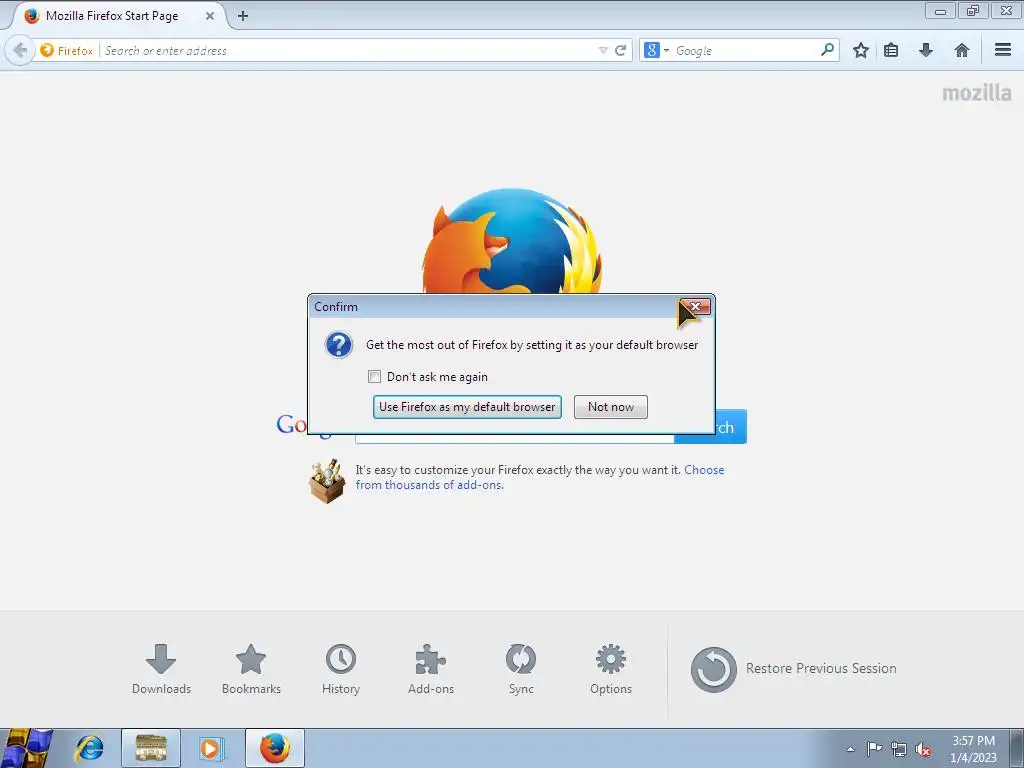The image size is (1024, 768).
Task: Open the hamburger menu icon
Action: [x=1003, y=50]
